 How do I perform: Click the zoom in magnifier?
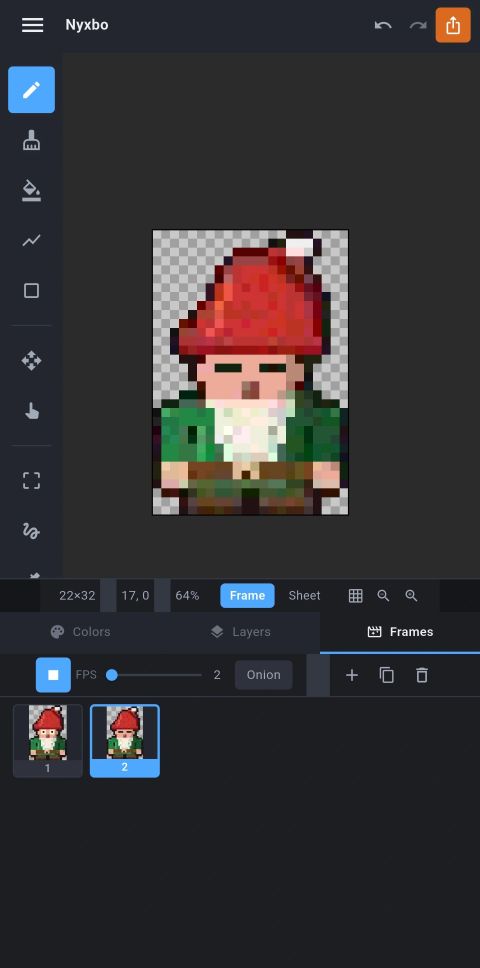coord(412,596)
